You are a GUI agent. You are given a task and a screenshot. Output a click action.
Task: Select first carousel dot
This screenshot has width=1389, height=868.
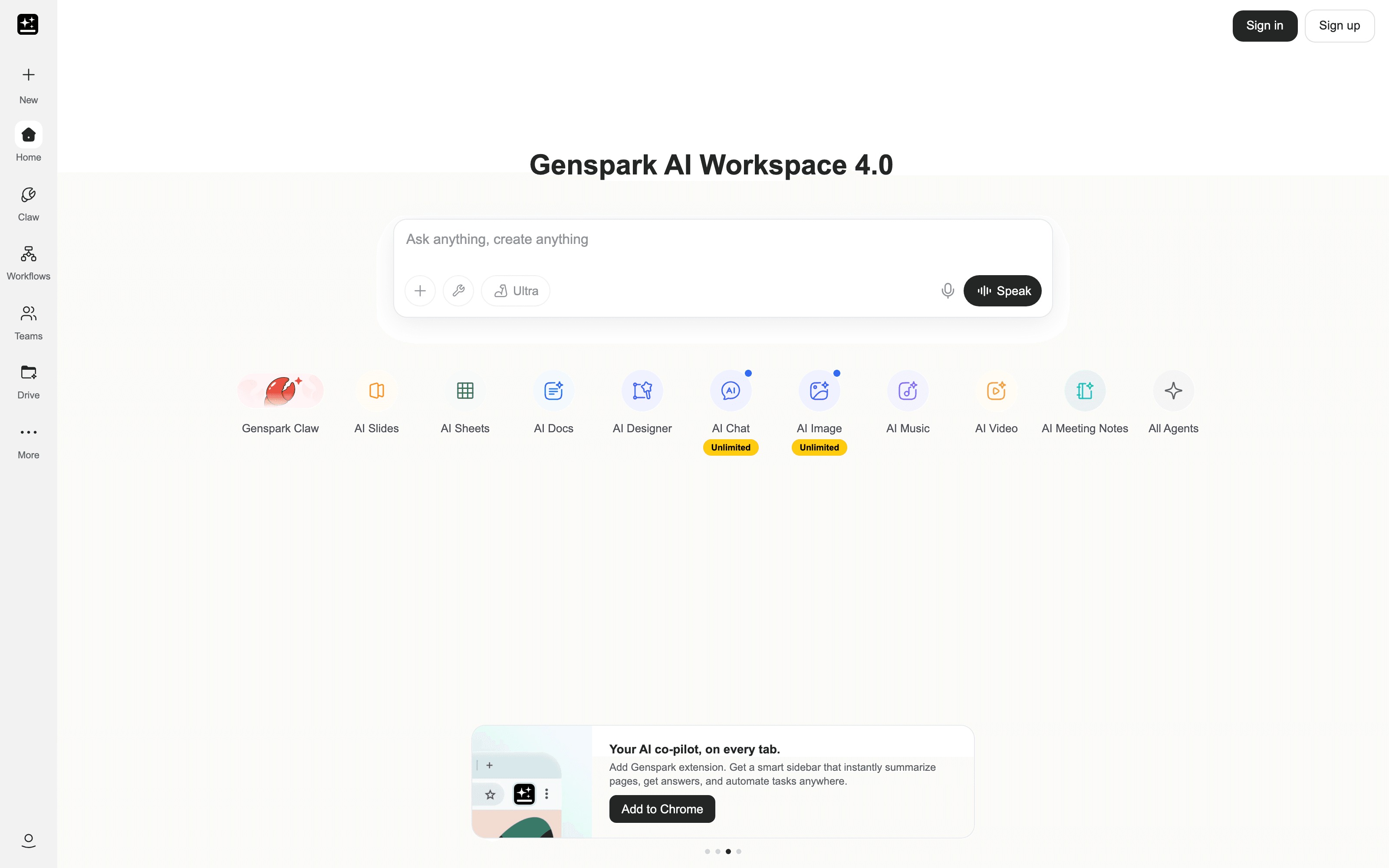click(x=707, y=852)
